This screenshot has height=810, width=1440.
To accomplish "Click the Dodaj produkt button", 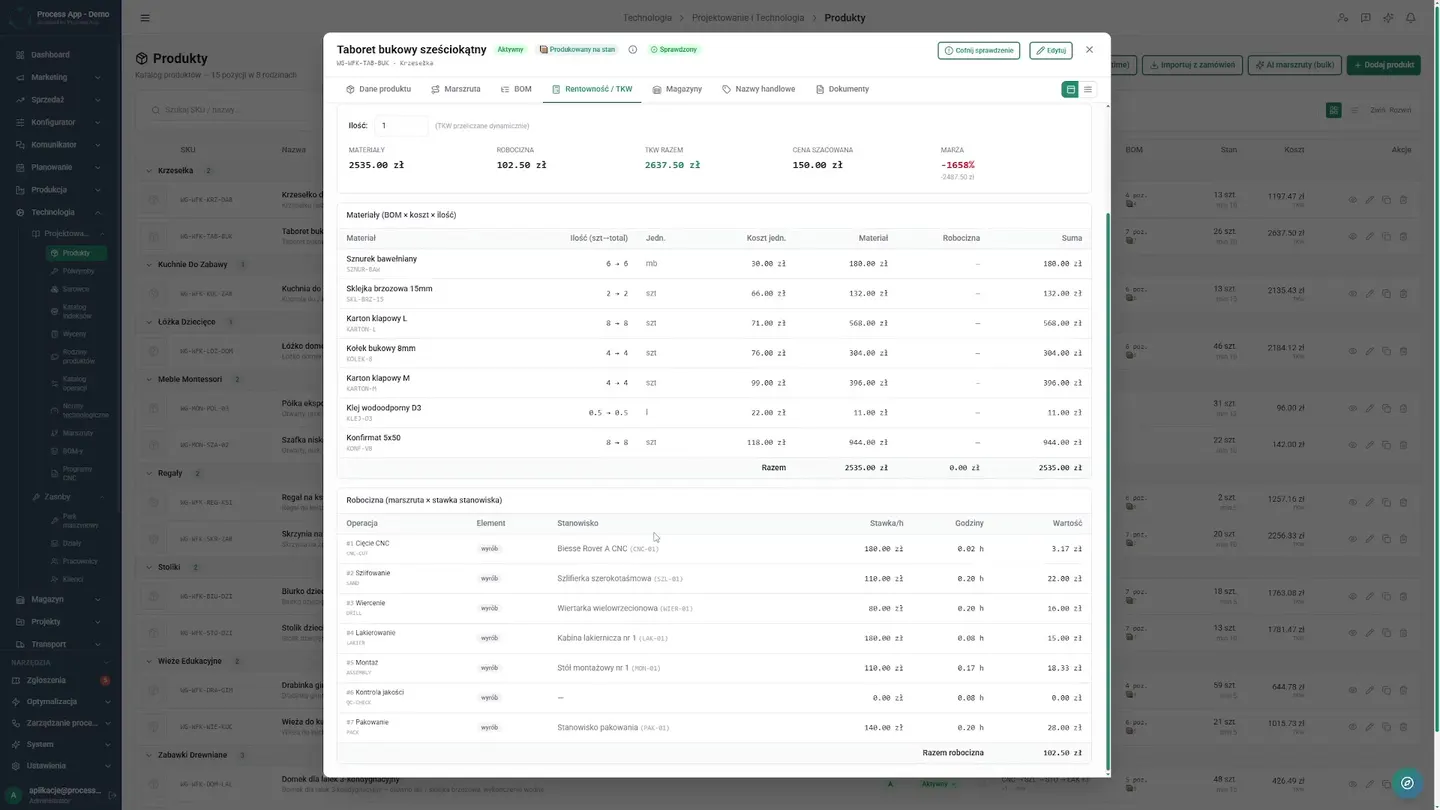I will (1383, 65).
